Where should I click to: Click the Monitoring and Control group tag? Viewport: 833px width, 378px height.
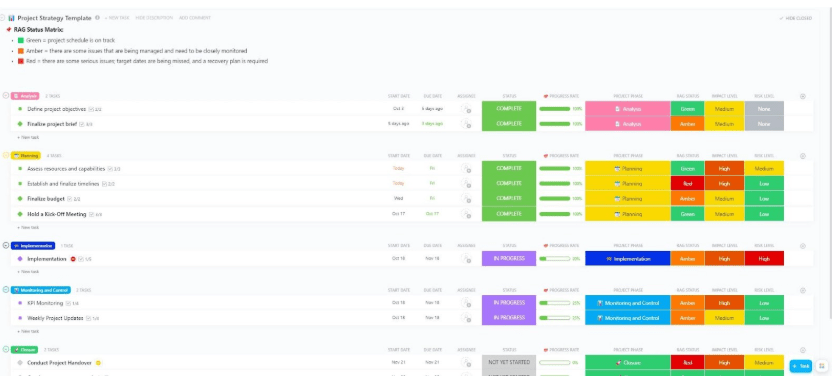[40, 290]
